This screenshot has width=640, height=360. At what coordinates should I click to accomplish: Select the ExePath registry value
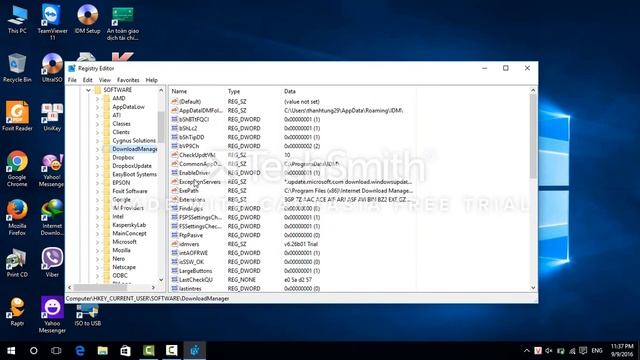click(x=189, y=191)
